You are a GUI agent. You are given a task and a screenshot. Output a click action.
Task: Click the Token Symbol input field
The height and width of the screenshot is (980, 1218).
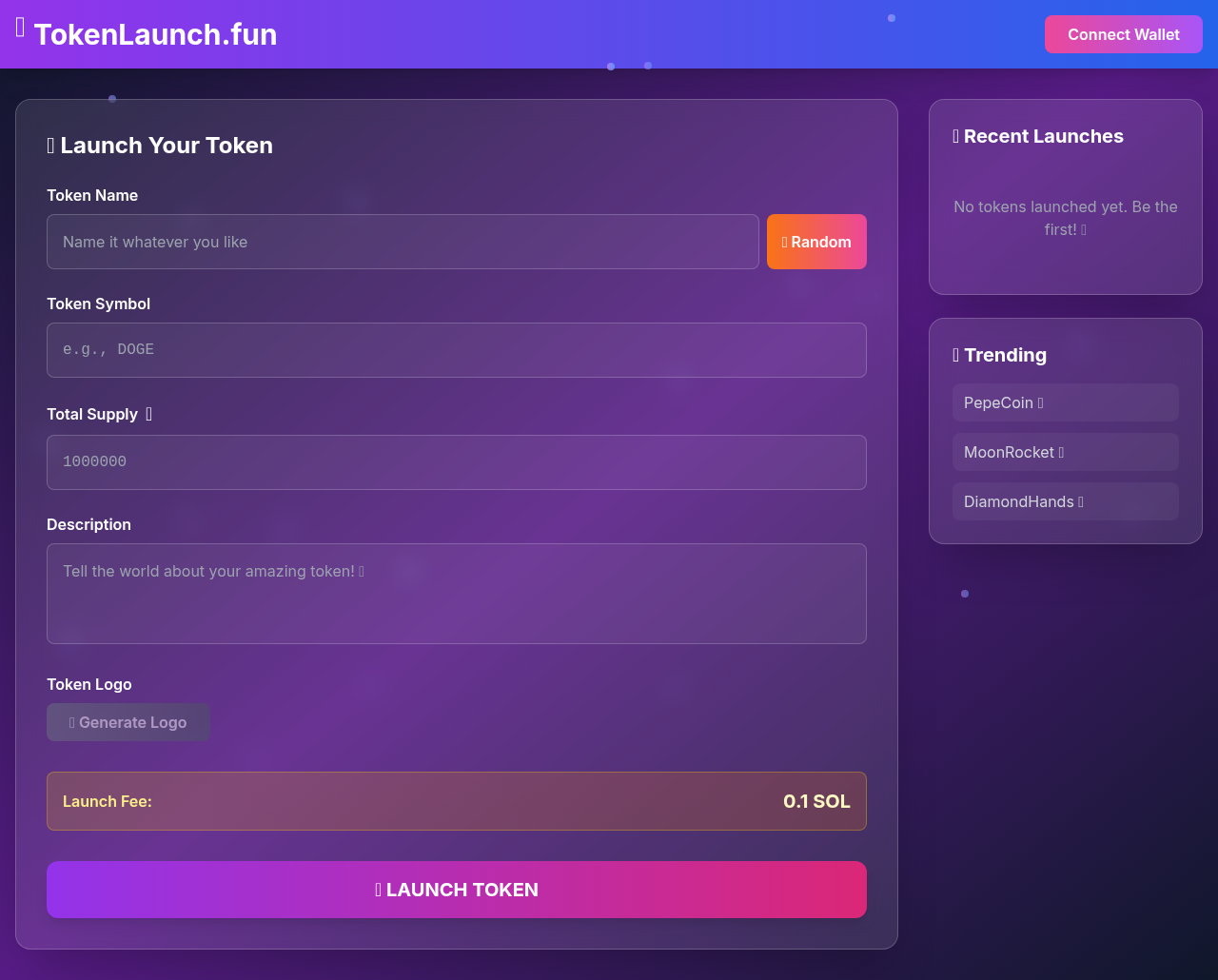pos(457,349)
